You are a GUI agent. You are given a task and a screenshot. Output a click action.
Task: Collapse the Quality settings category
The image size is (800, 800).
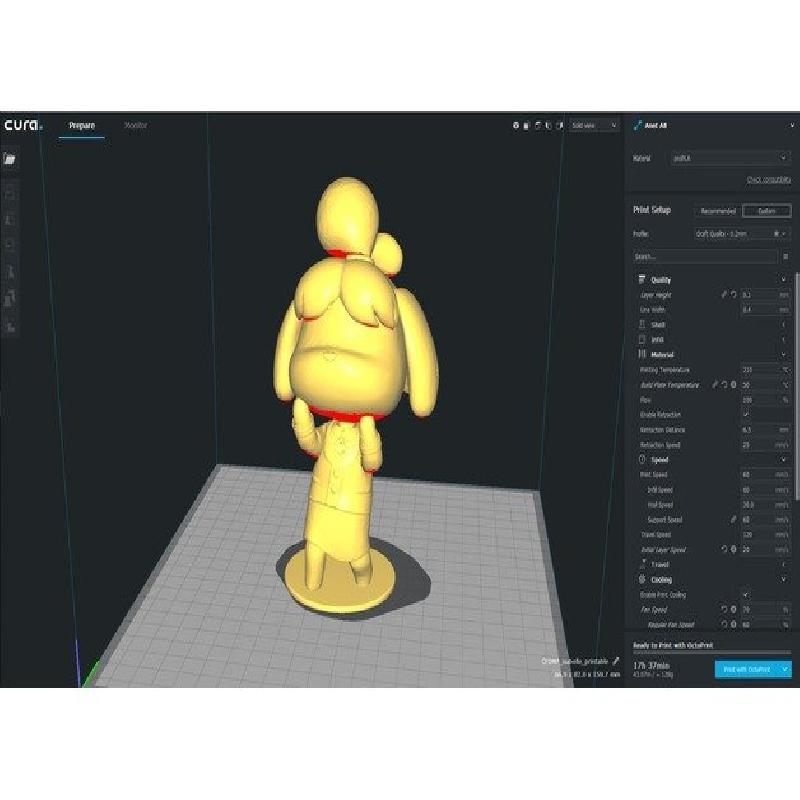coord(712,280)
